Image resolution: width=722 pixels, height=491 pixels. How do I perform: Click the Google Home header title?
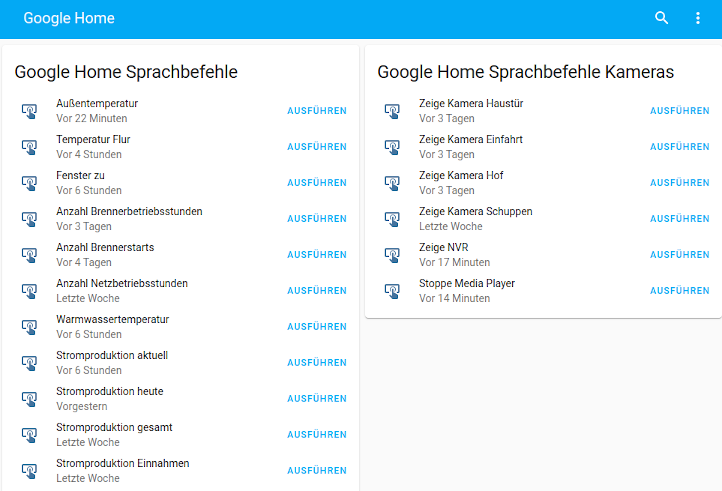69,18
